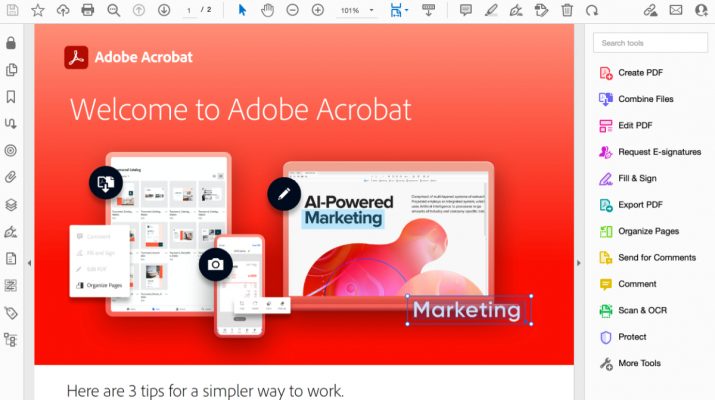Go to previous page arrow
This screenshot has height=400, width=715.
click(x=139, y=10)
